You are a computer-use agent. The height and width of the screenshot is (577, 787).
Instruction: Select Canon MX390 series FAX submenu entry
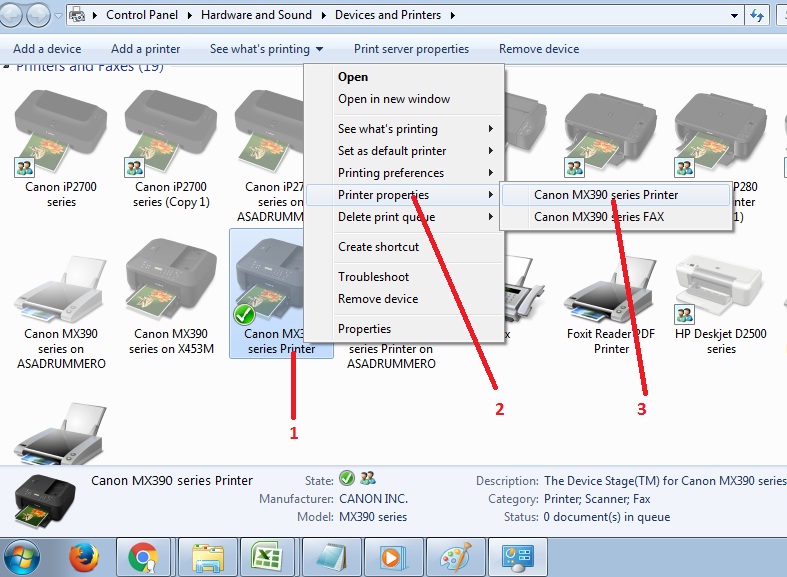pyautogui.click(x=616, y=217)
